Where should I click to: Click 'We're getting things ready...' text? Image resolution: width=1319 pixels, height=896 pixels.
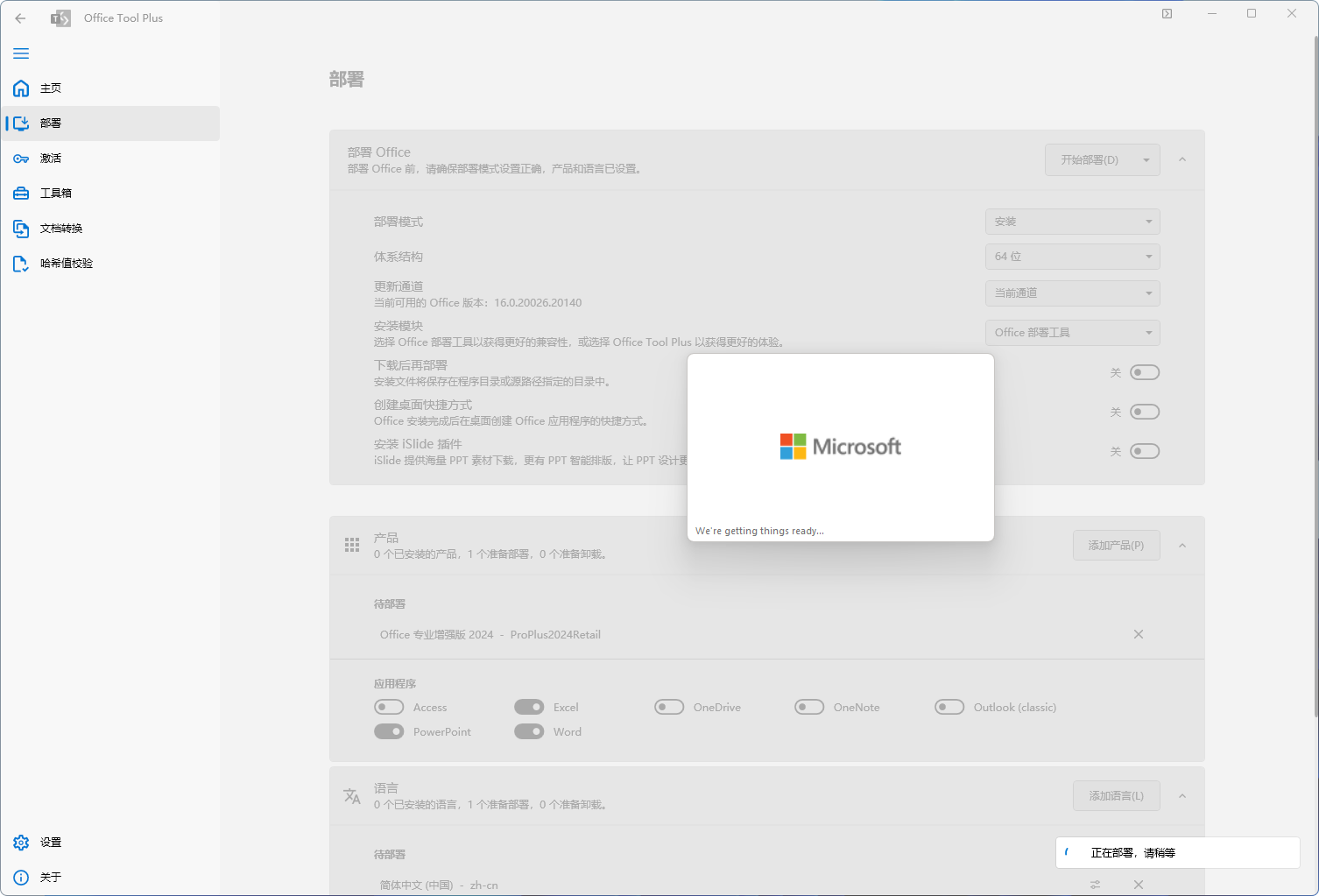tap(759, 531)
